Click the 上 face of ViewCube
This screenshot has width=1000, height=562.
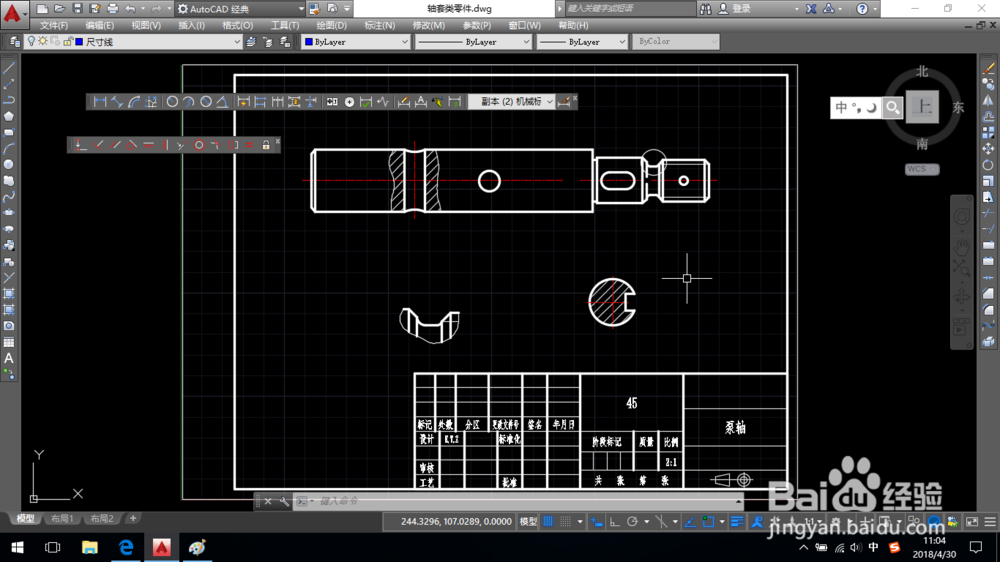point(922,107)
